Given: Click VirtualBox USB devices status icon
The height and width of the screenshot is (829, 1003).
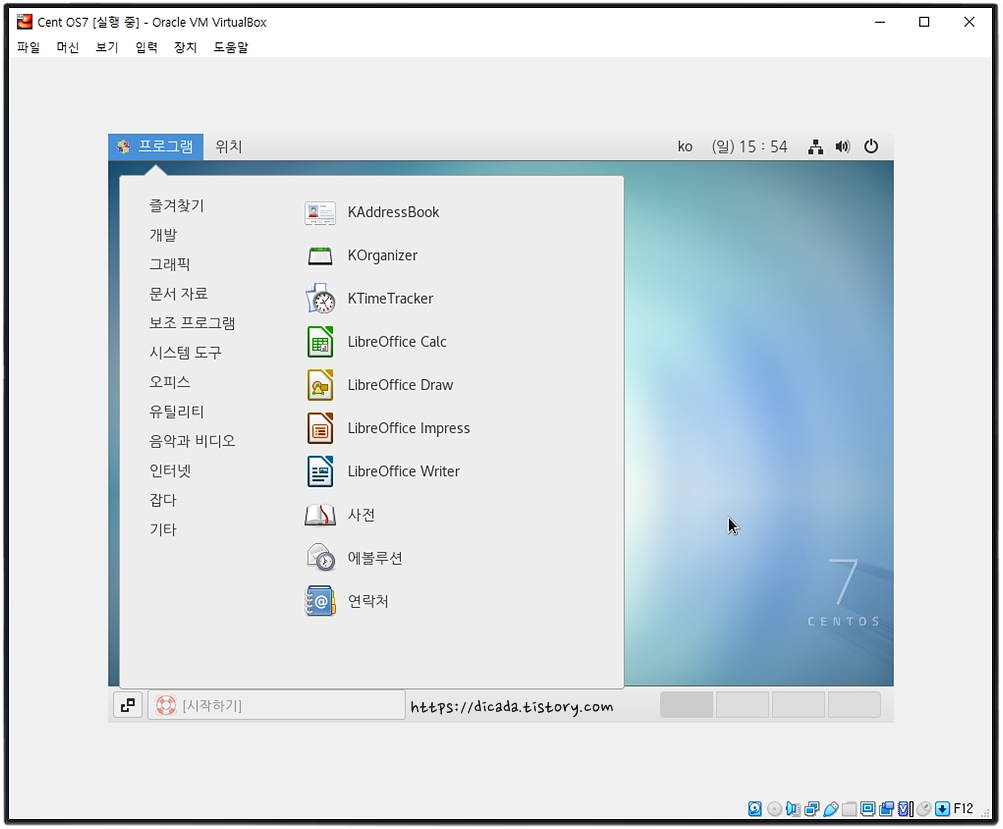Looking at the screenshot, I should 831,809.
